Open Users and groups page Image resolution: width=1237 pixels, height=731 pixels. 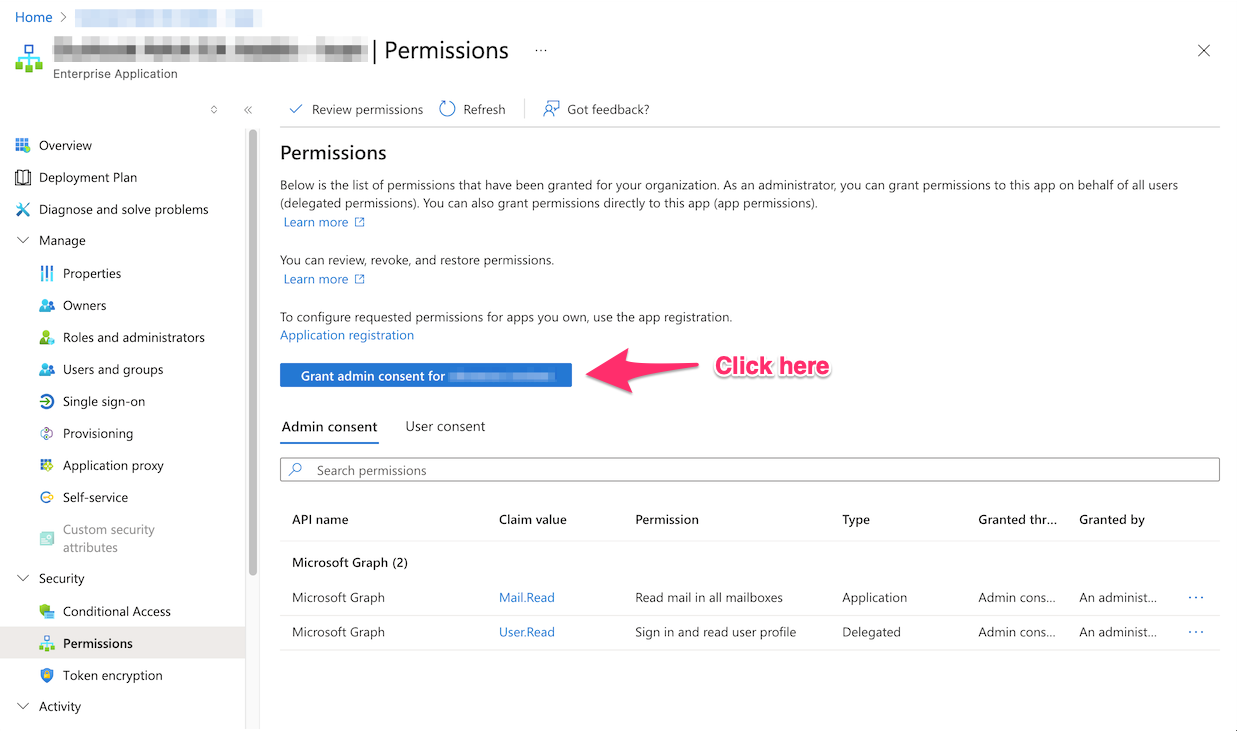point(112,369)
